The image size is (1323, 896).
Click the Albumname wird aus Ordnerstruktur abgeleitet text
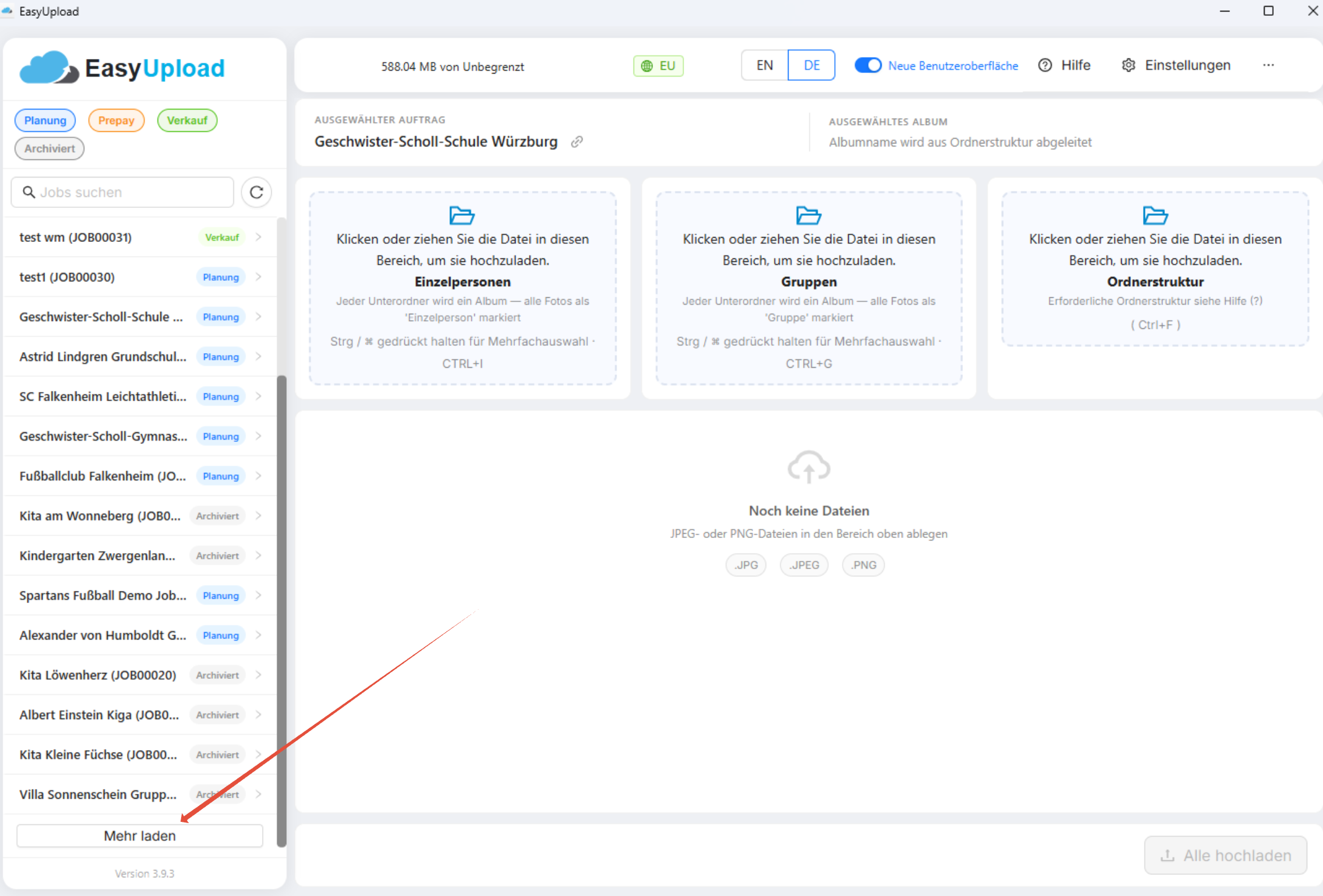point(960,142)
